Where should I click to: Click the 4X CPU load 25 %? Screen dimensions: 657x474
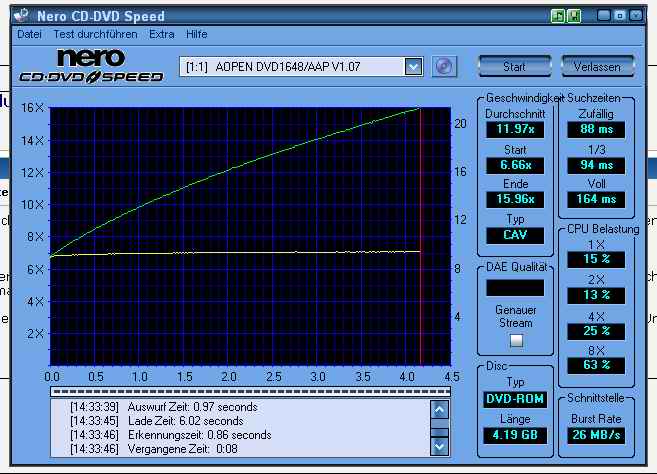coord(596,331)
